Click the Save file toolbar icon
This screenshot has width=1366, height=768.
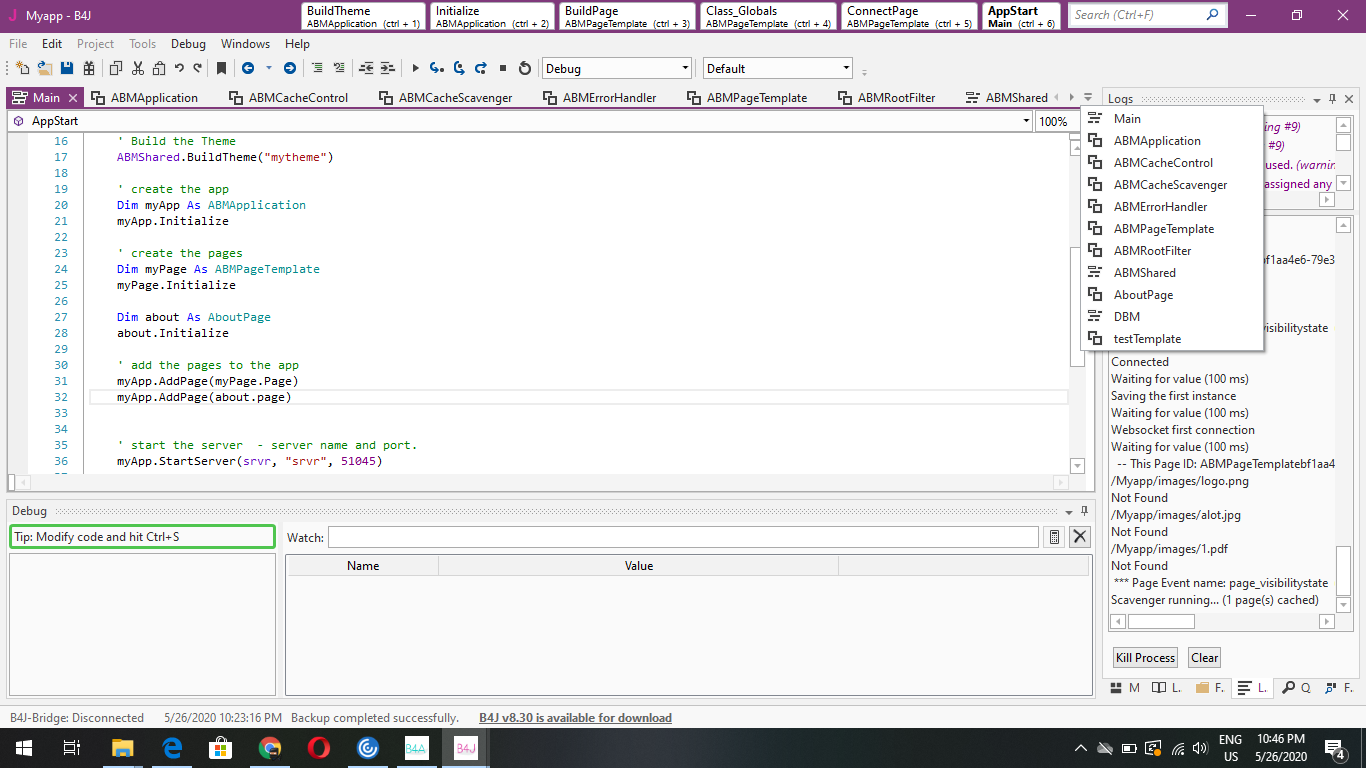[67, 68]
